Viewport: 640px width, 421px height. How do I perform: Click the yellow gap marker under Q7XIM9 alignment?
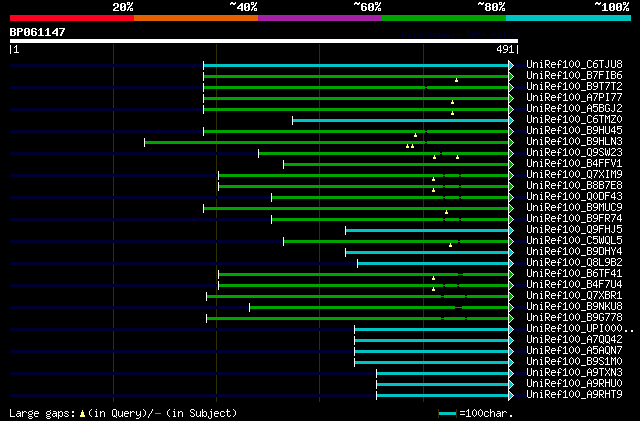433,180
